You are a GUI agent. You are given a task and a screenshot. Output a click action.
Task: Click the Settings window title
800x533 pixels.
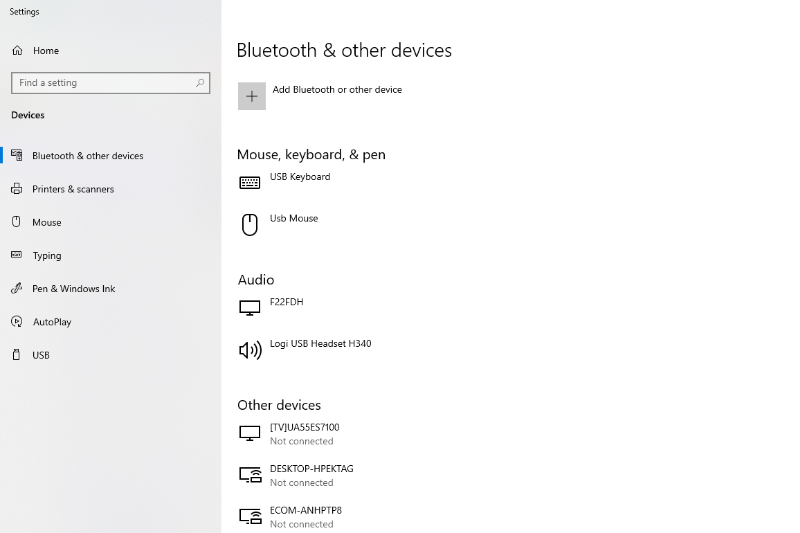pos(24,12)
